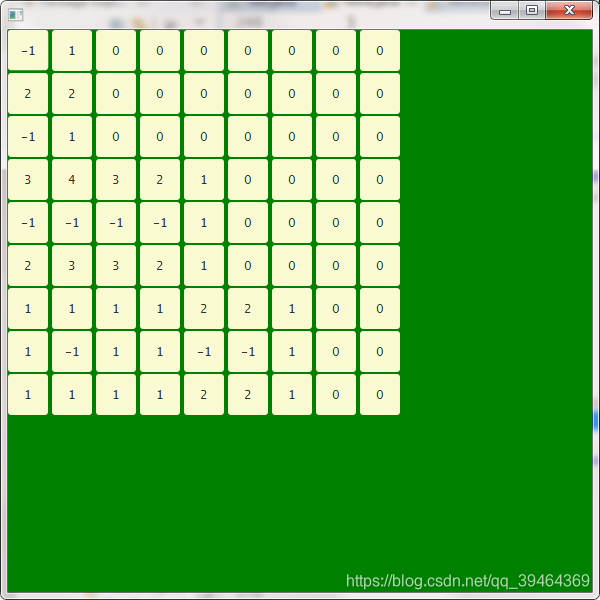This screenshot has height=600, width=600.
Task: Click the 0 tile in row 9, column 9
Action: point(380,395)
